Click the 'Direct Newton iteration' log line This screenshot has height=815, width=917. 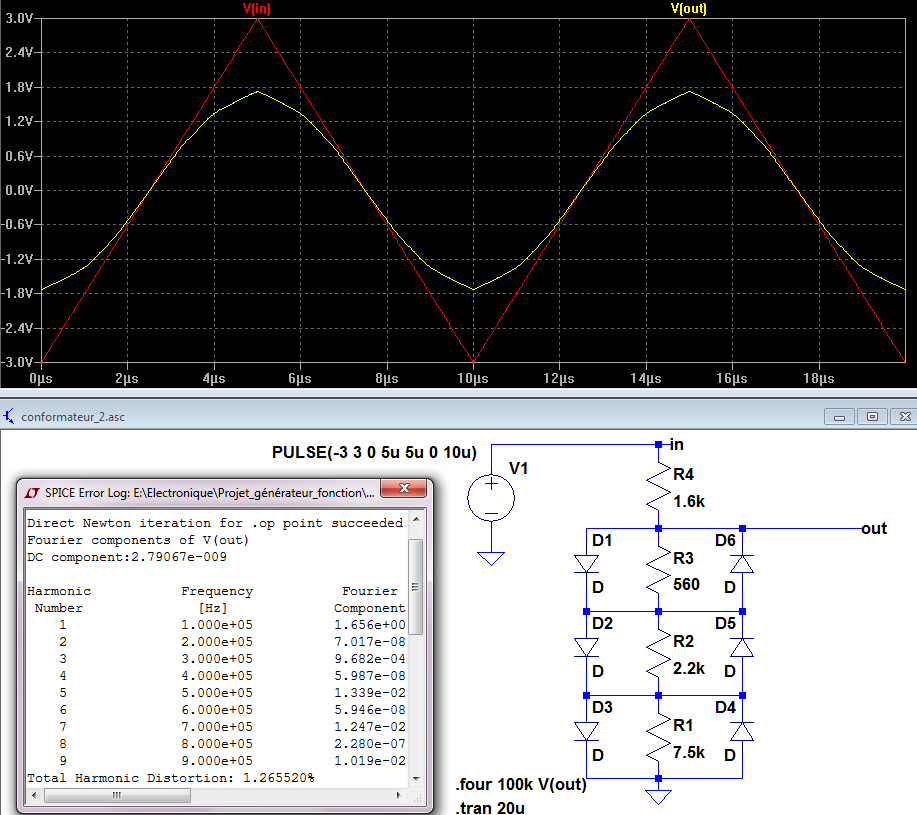pos(215,523)
